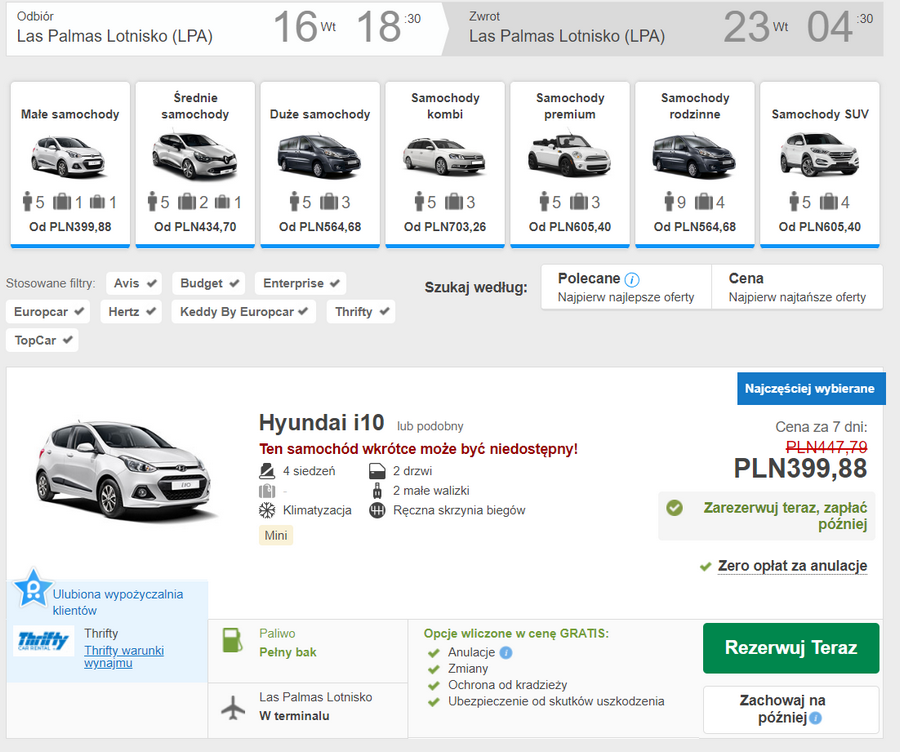The width and height of the screenshot is (900, 752).
Task: Click the 4 siedzeń seat icon
Action: (267, 471)
